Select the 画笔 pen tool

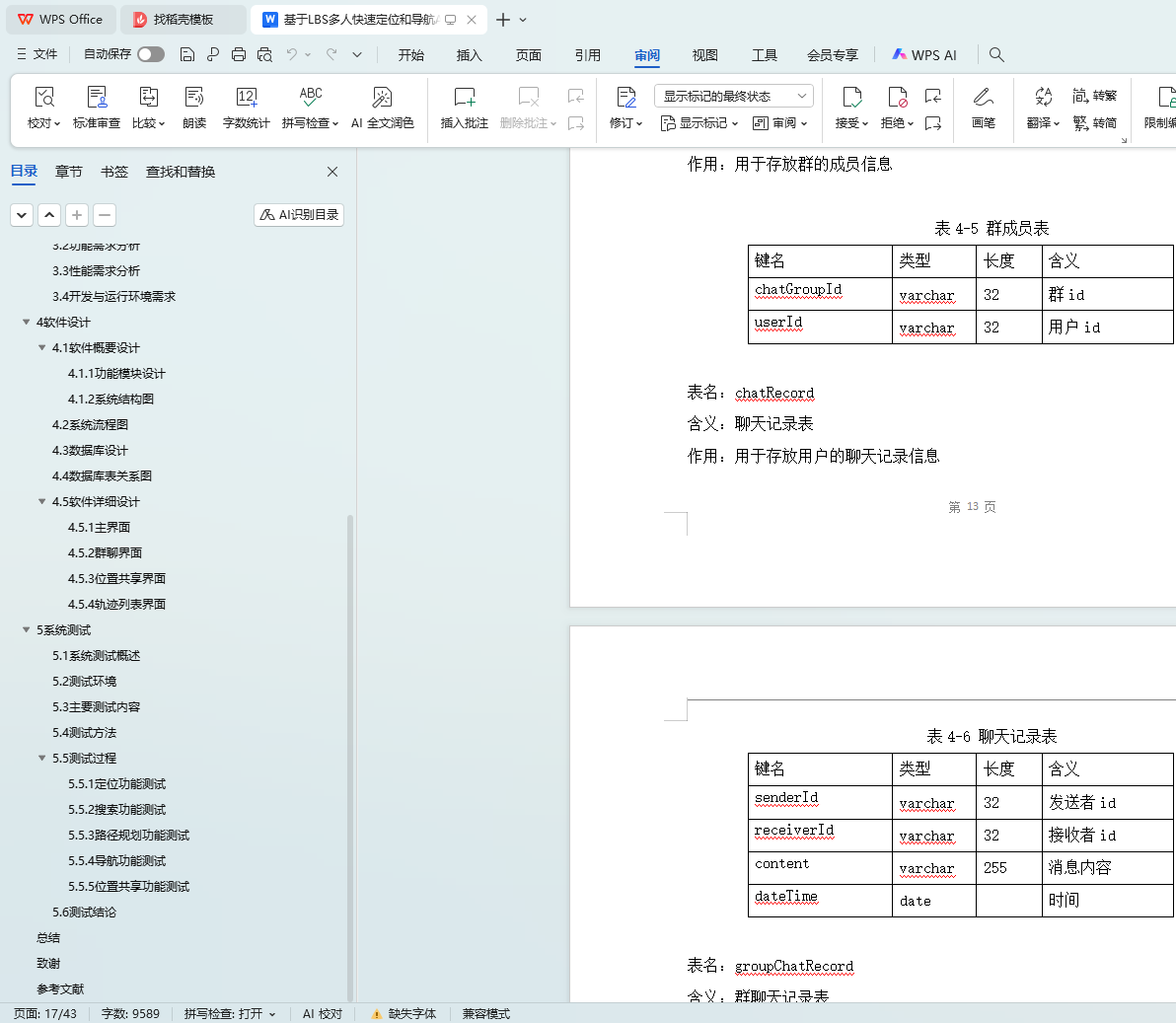coord(983,98)
